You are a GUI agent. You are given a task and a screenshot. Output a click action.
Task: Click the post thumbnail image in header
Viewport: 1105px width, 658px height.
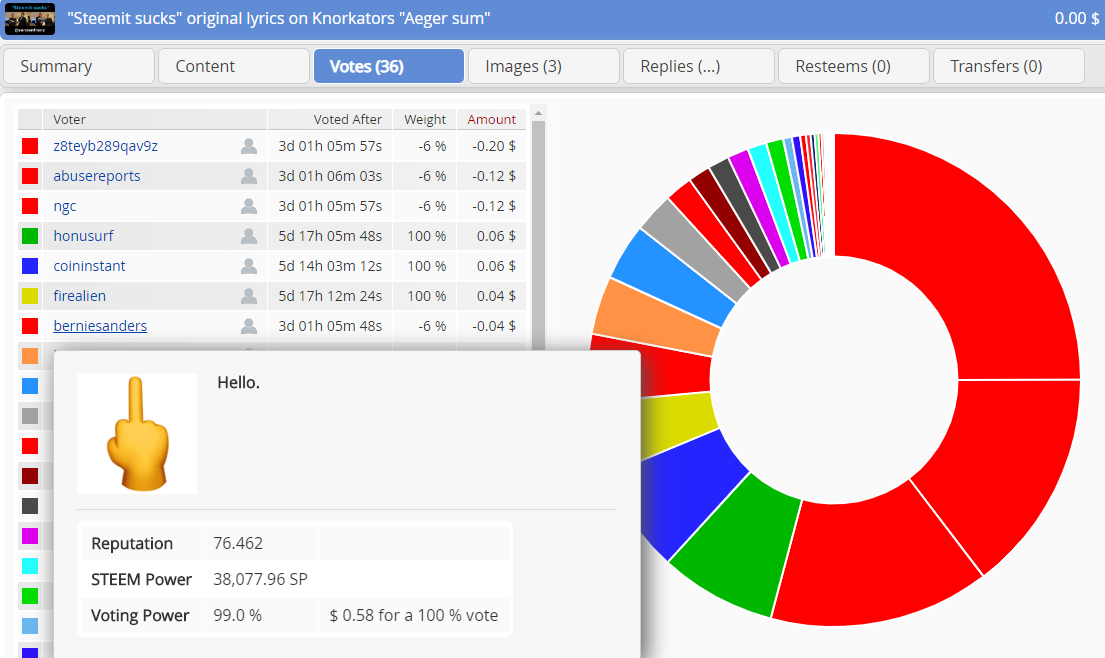coord(30,18)
